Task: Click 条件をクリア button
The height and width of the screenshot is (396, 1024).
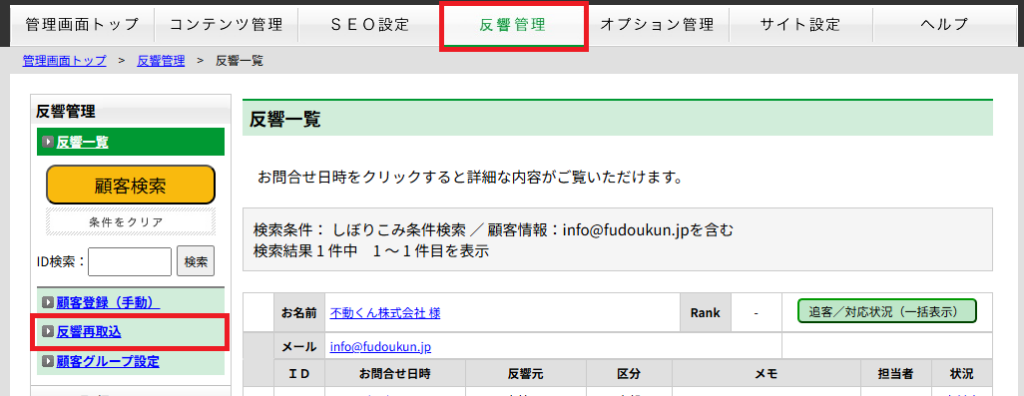Action: 131,222
